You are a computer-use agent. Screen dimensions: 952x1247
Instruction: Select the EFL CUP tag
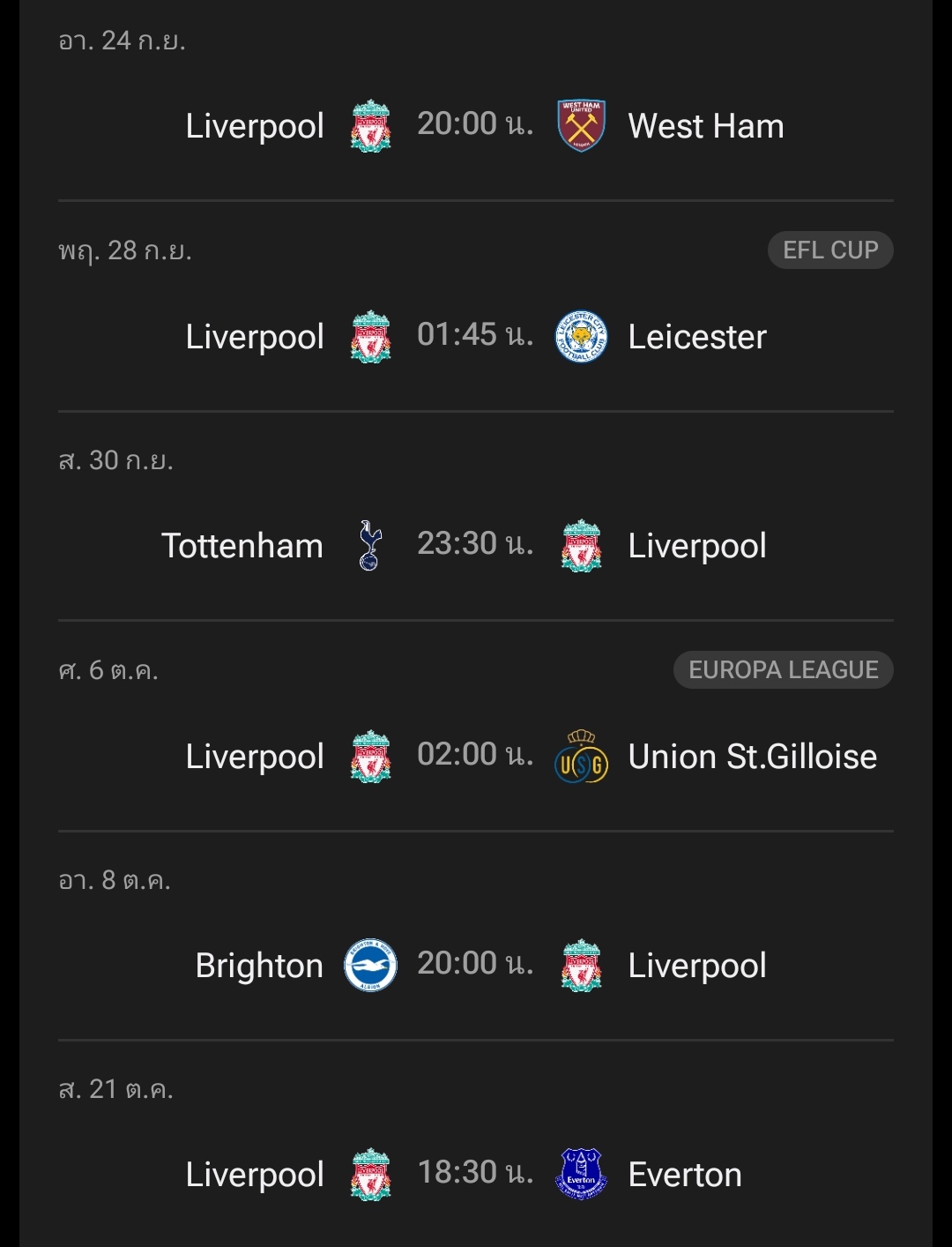(830, 250)
